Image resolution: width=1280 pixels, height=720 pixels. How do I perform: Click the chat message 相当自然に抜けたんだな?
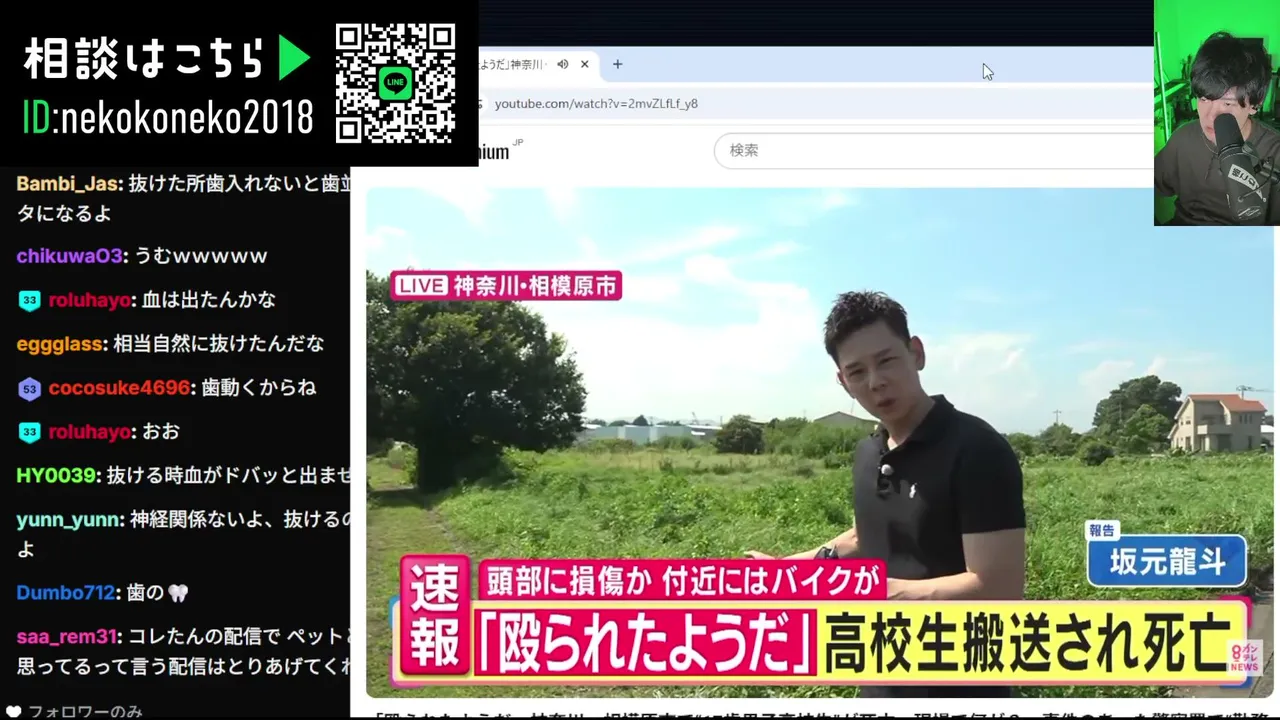click(x=219, y=344)
